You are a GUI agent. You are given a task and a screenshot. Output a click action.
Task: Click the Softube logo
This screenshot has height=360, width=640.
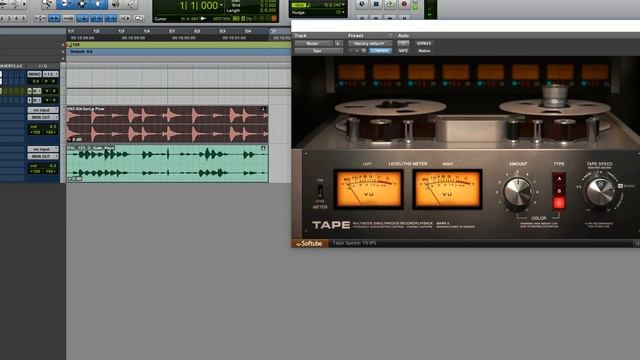(309, 244)
